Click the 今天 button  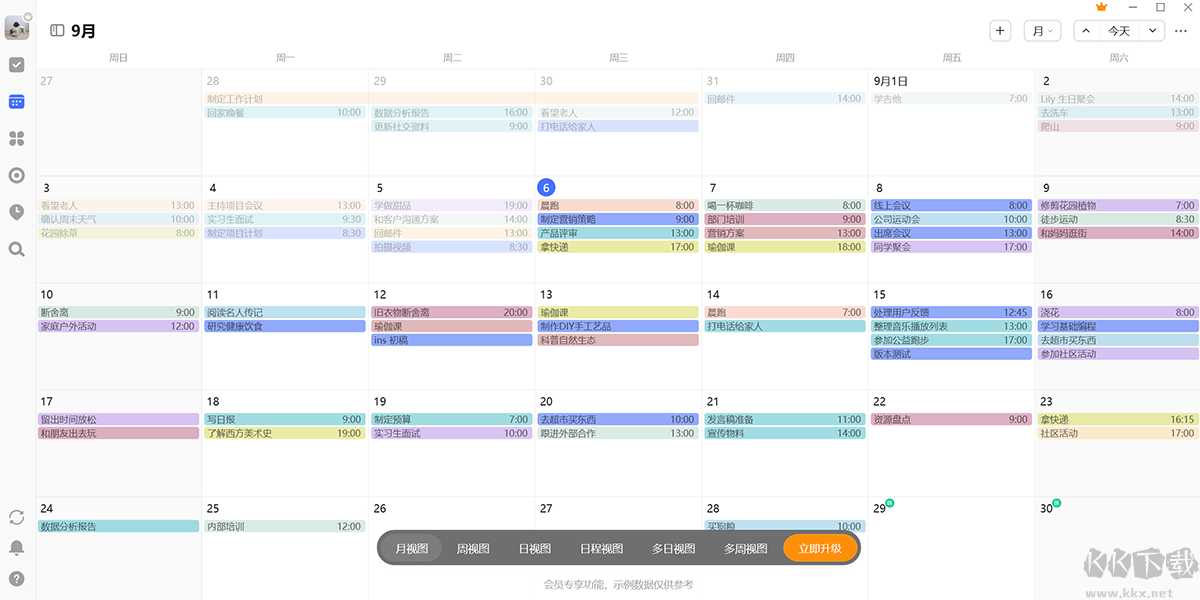pyautogui.click(x=1119, y=31)
